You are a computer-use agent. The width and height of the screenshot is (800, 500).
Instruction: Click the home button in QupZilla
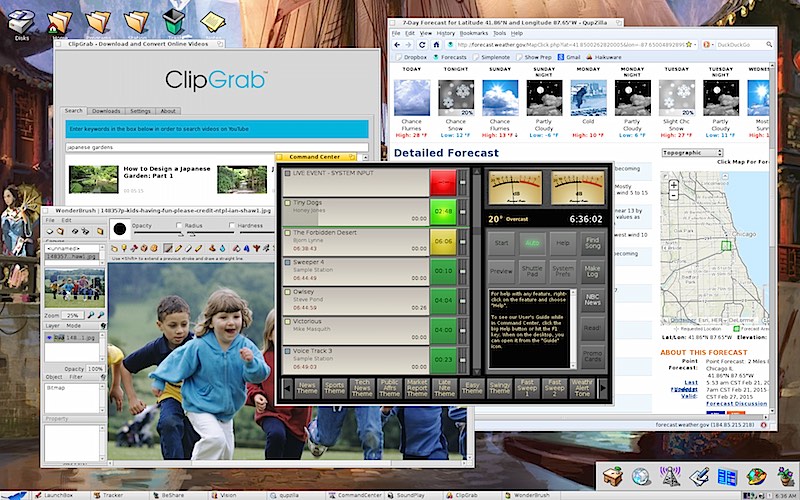(x=436, y=45)
